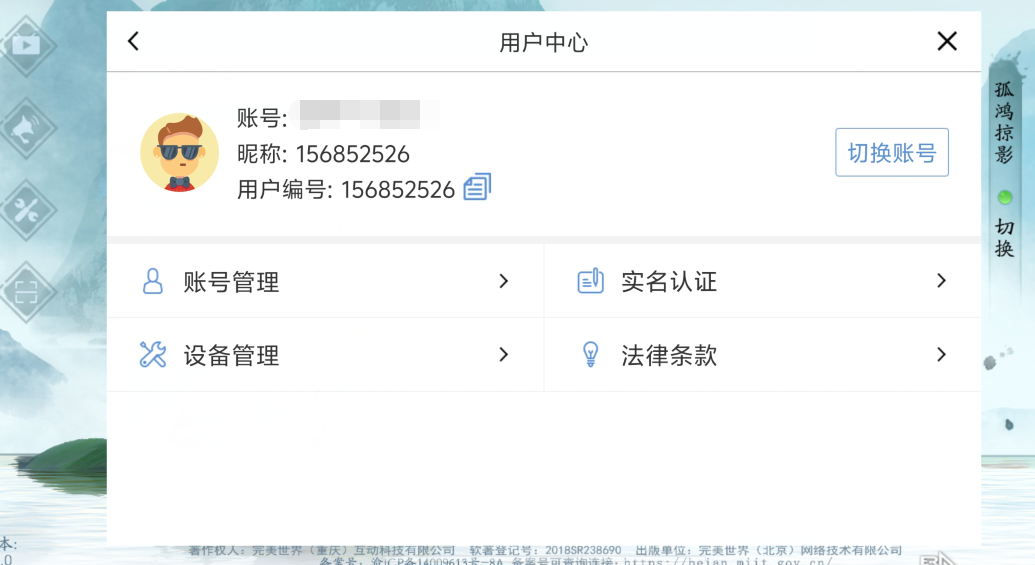Select the 昵称: 156852526 text

[323, 154]
